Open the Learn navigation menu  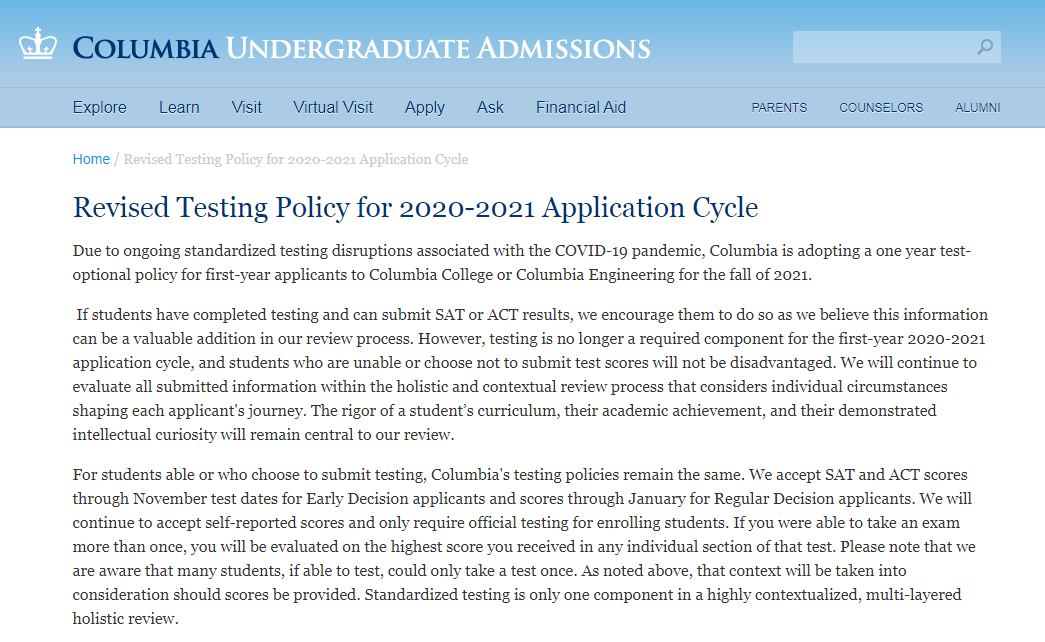[x=179, y=107]
